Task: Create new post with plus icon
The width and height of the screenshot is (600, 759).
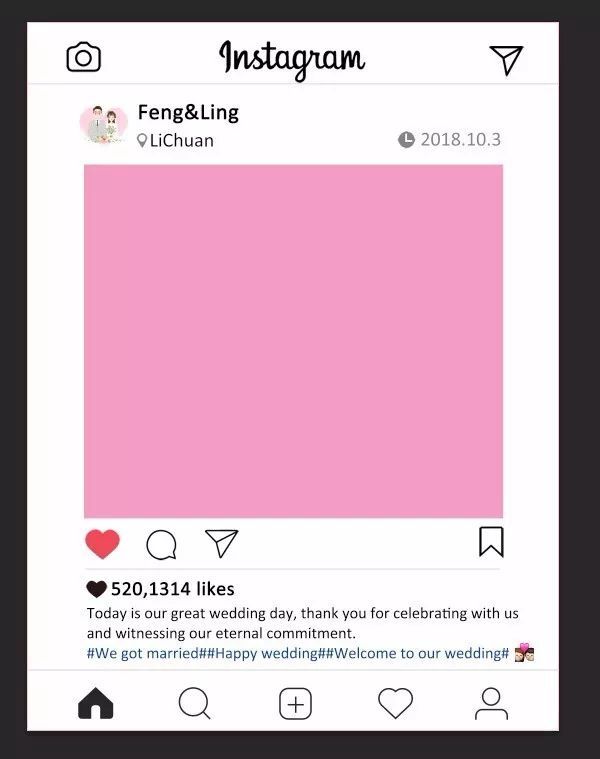Action: click(296, 703)
